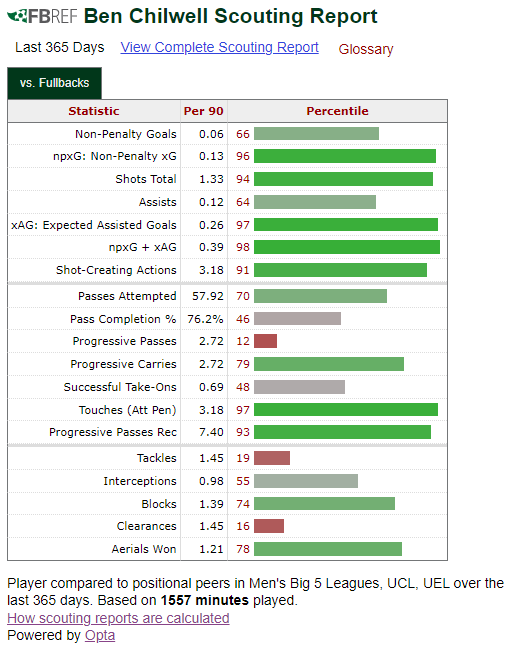Viewport: 512px width, 647px height.
Task: Click the FBREF logo icon
Action: pyautogui.click(x=42, y=16)
